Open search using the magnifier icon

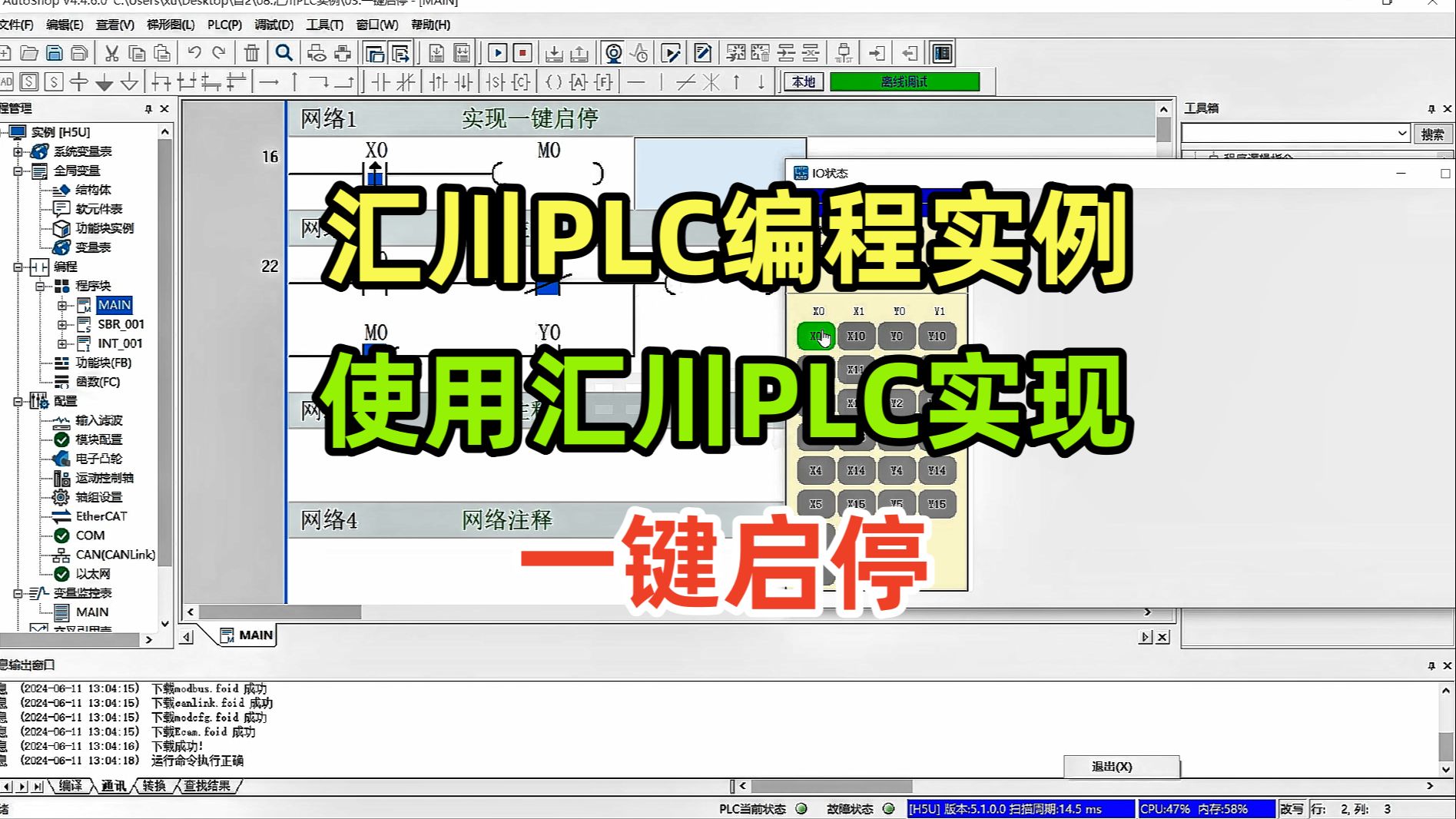pos(284,53)
